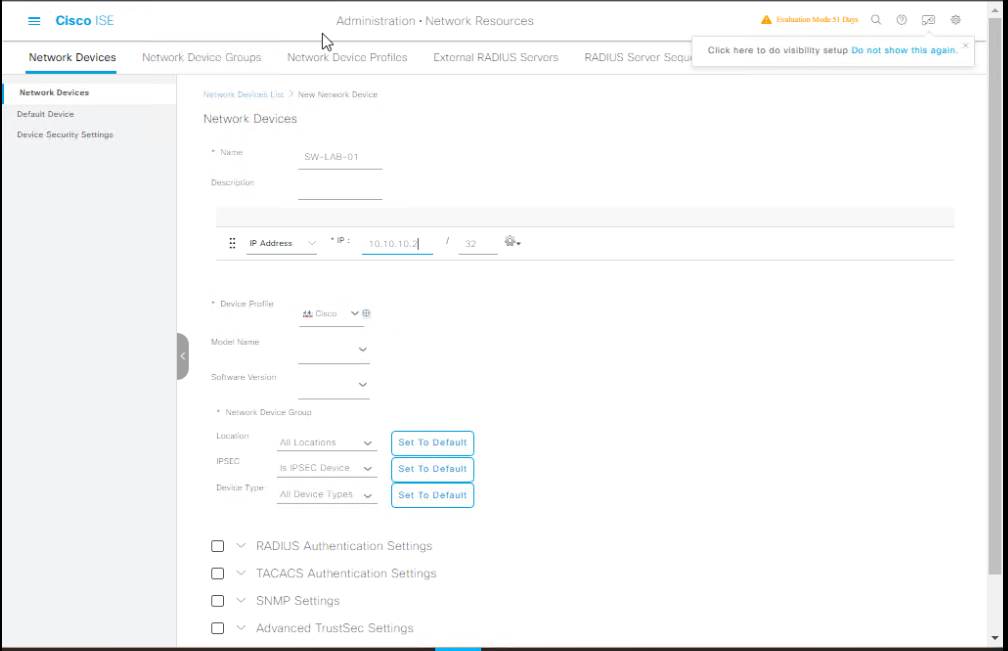Click Set To Default for Location

tap(432, 443)
